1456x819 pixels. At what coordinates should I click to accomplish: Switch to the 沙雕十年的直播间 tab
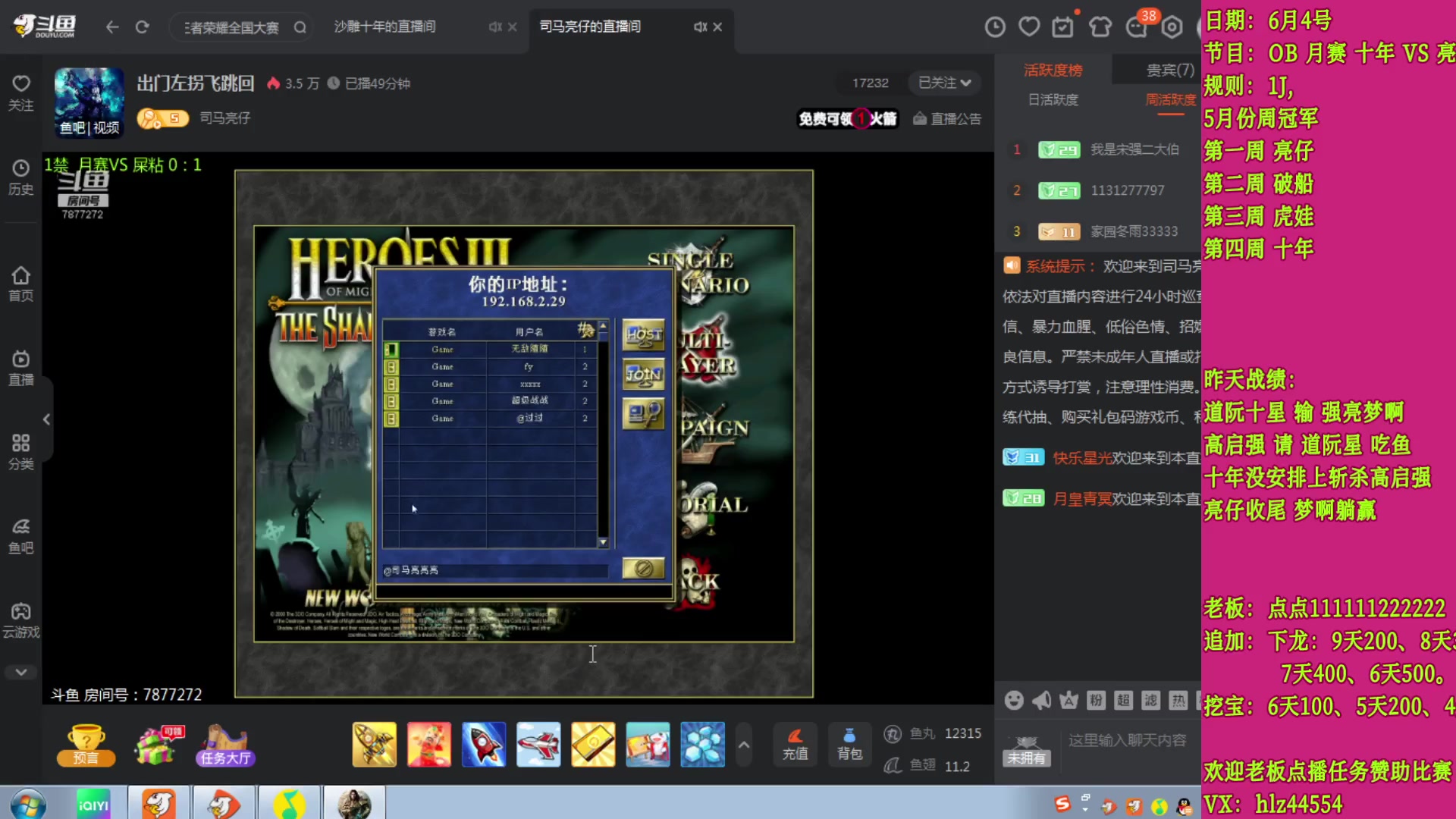click(x=385, y=27)
